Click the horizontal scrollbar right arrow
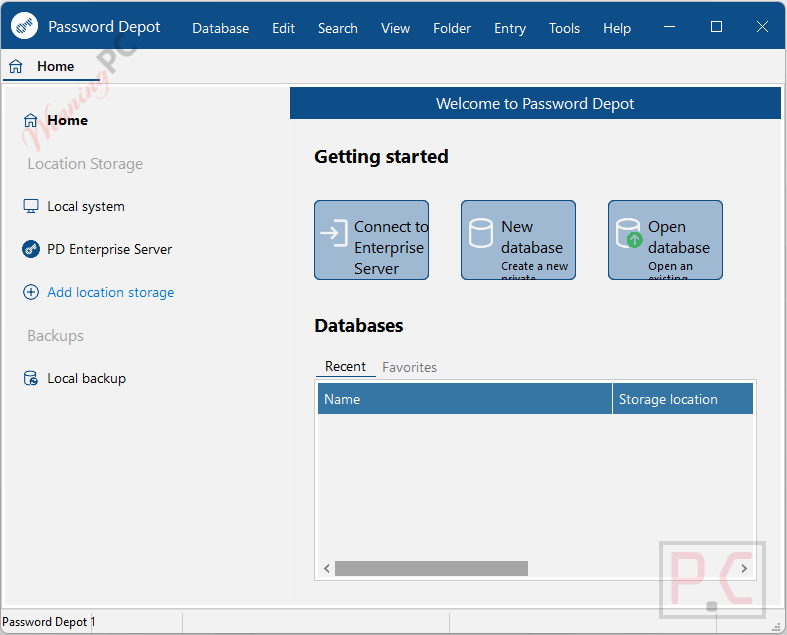The height and width of the screenshot is (635, 787). (x=744, y=568)
